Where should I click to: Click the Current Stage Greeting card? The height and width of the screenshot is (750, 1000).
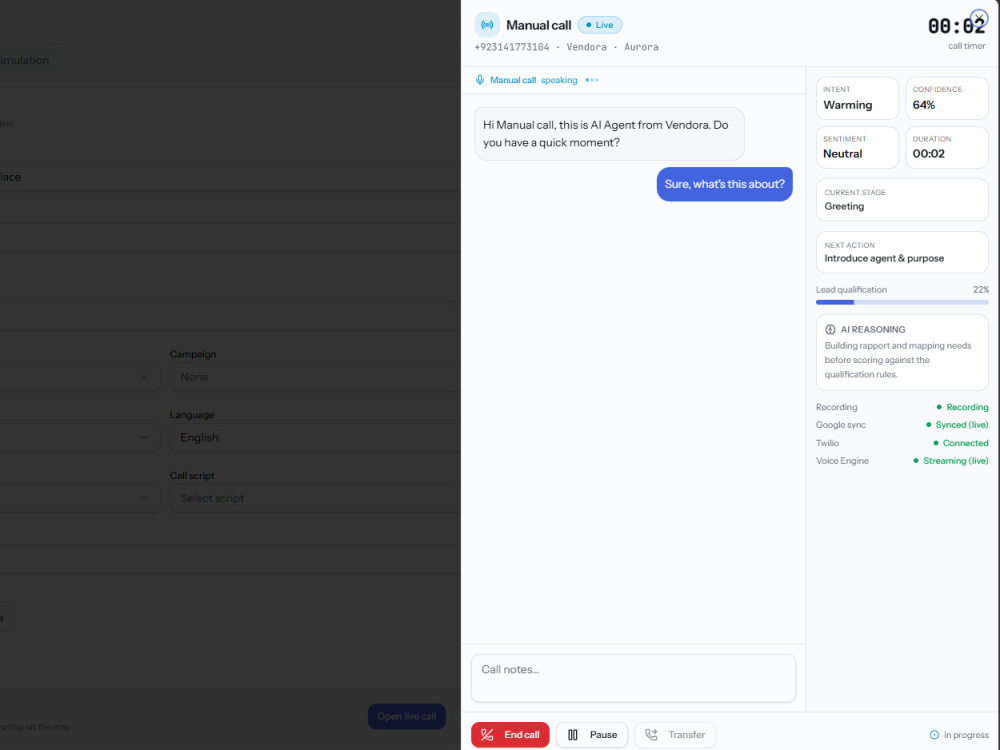pos(902,200)
